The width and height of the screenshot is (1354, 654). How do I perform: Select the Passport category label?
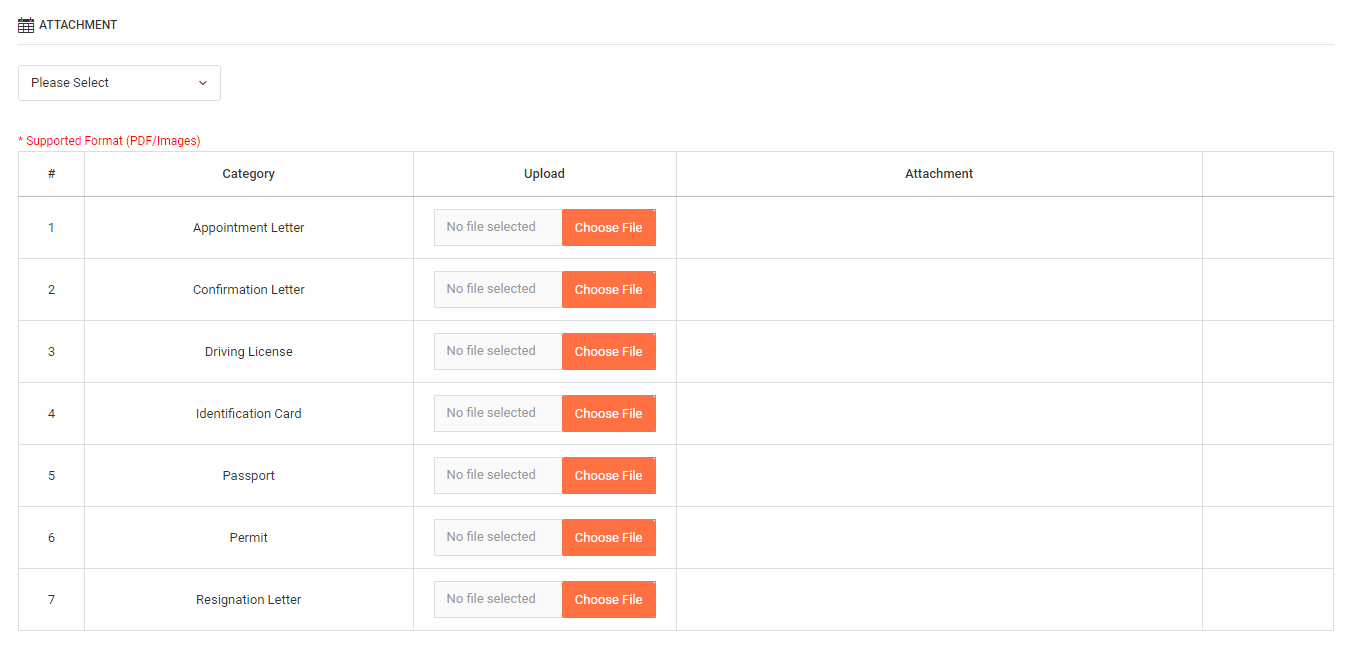coord(248,475)
